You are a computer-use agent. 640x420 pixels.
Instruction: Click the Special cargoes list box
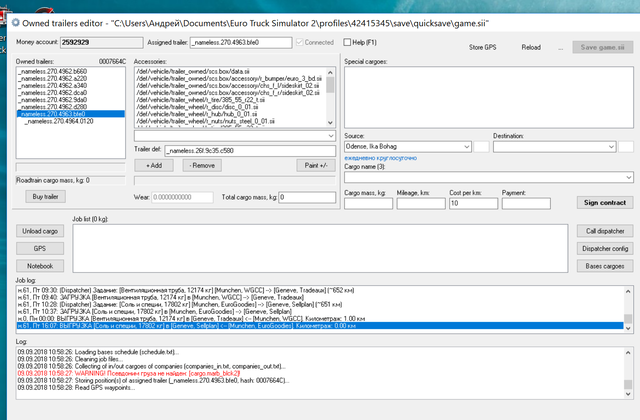click(489, 97)
